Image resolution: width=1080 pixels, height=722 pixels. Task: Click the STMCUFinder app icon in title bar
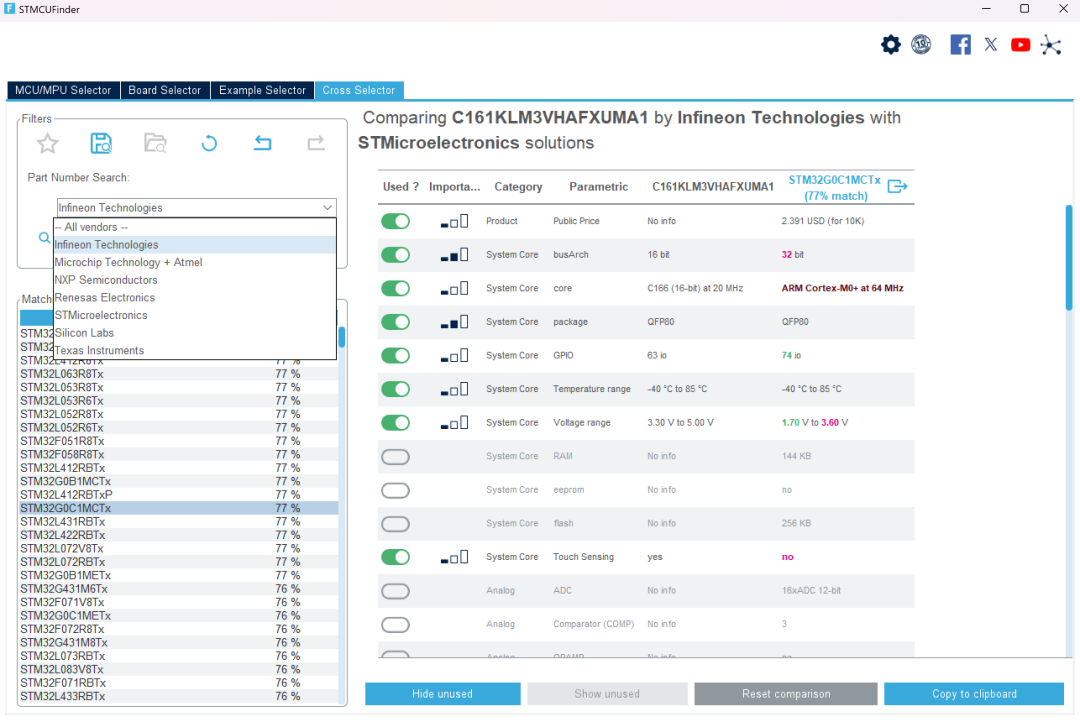(10, 9)
